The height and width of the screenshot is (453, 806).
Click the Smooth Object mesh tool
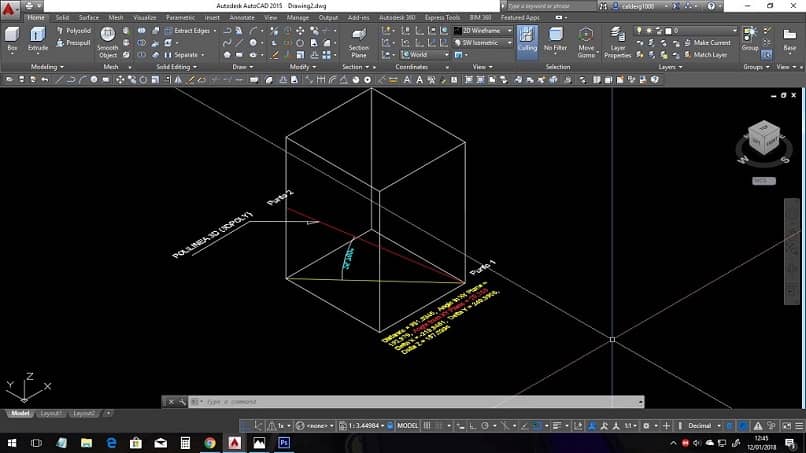click(x=107, y=42)
